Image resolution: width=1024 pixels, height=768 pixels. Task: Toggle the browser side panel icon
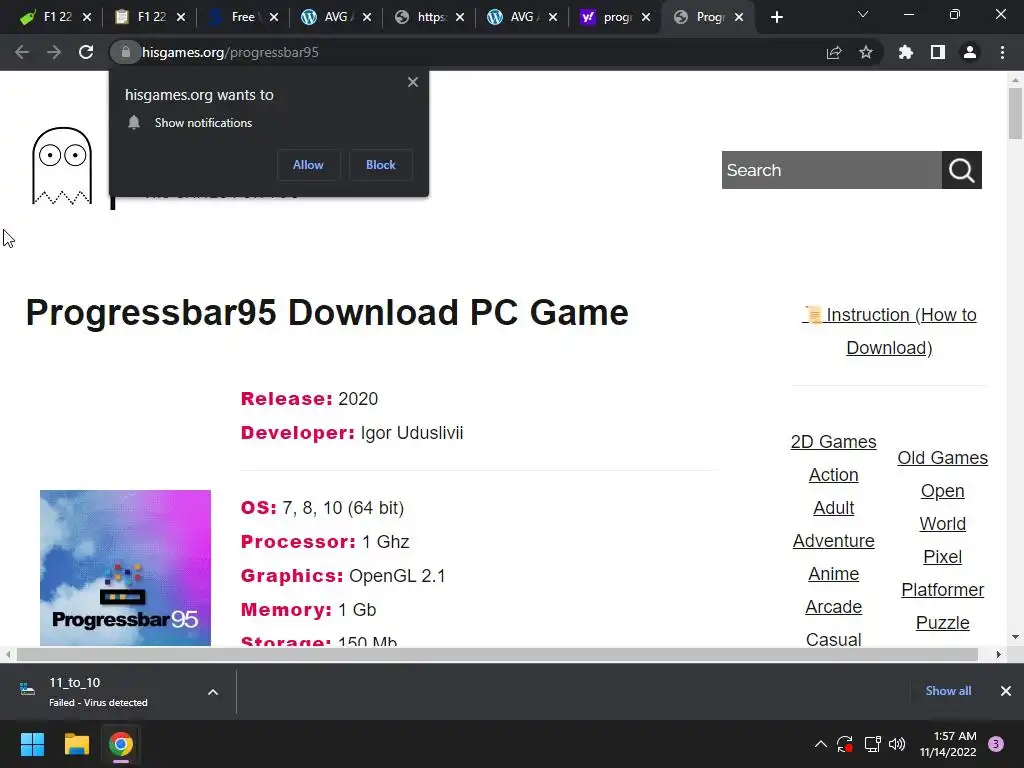click(x=938, y=52)
